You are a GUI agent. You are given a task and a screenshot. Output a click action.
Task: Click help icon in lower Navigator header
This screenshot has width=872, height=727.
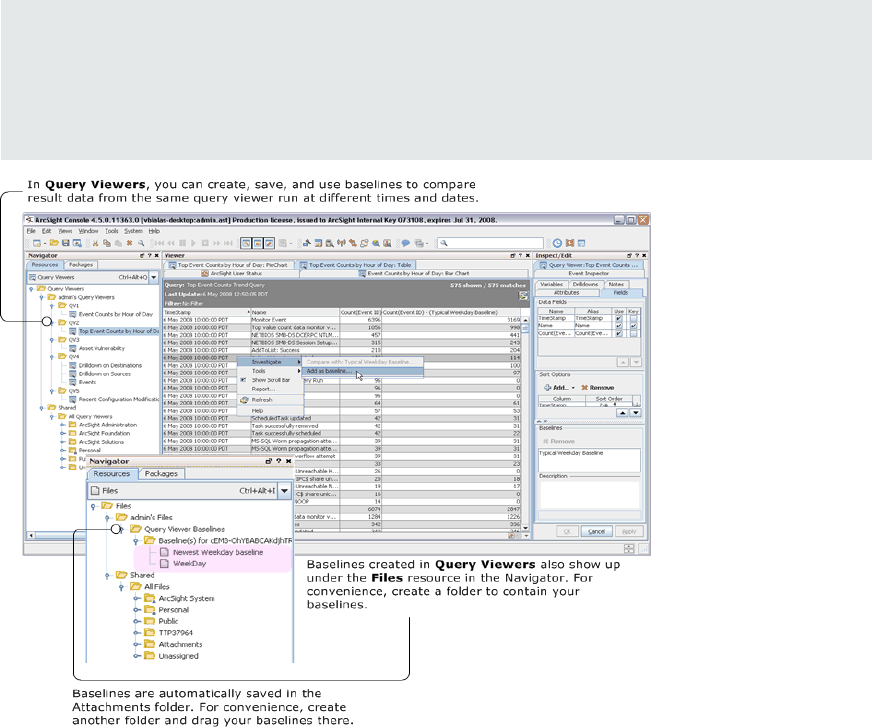[279, 461]
